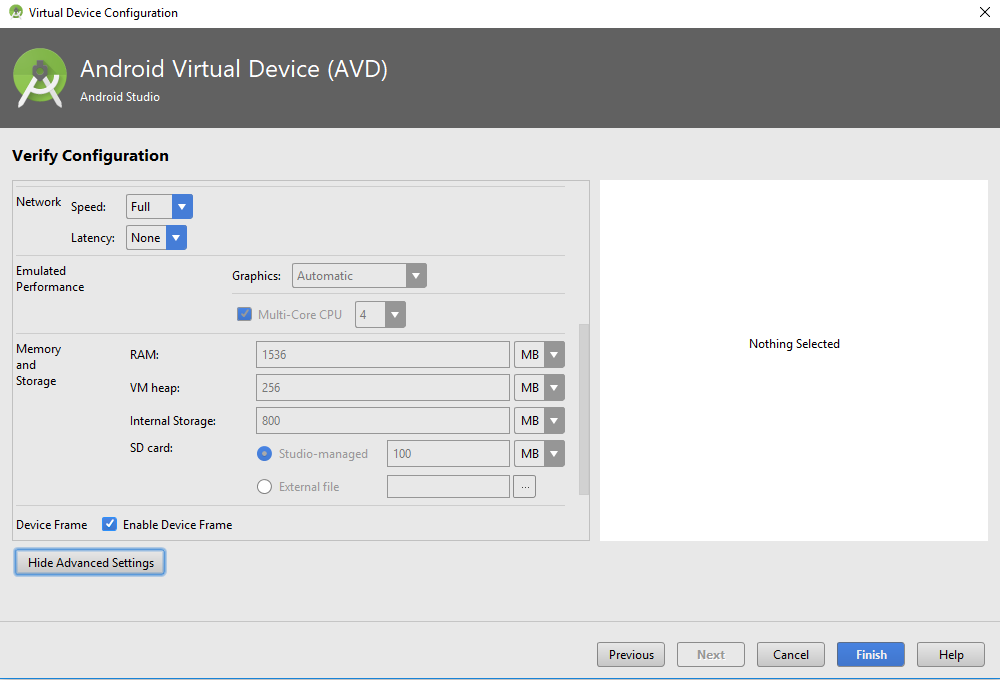This screenshot has width=1000, height=680.
Task: Click the Android Virtual Device (AVD) title
Action: (234, 69)
